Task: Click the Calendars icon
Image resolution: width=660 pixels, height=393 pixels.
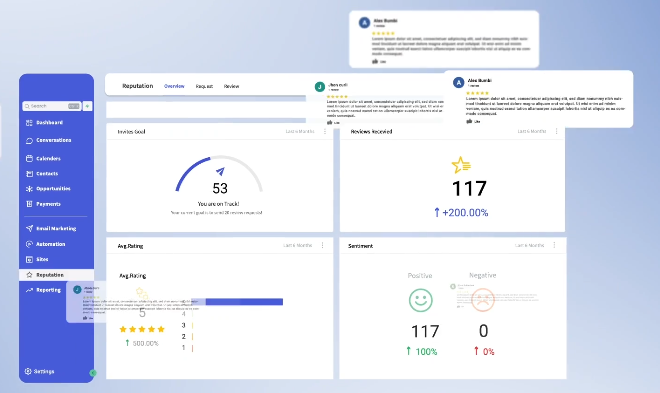Action: coord(29,159)
